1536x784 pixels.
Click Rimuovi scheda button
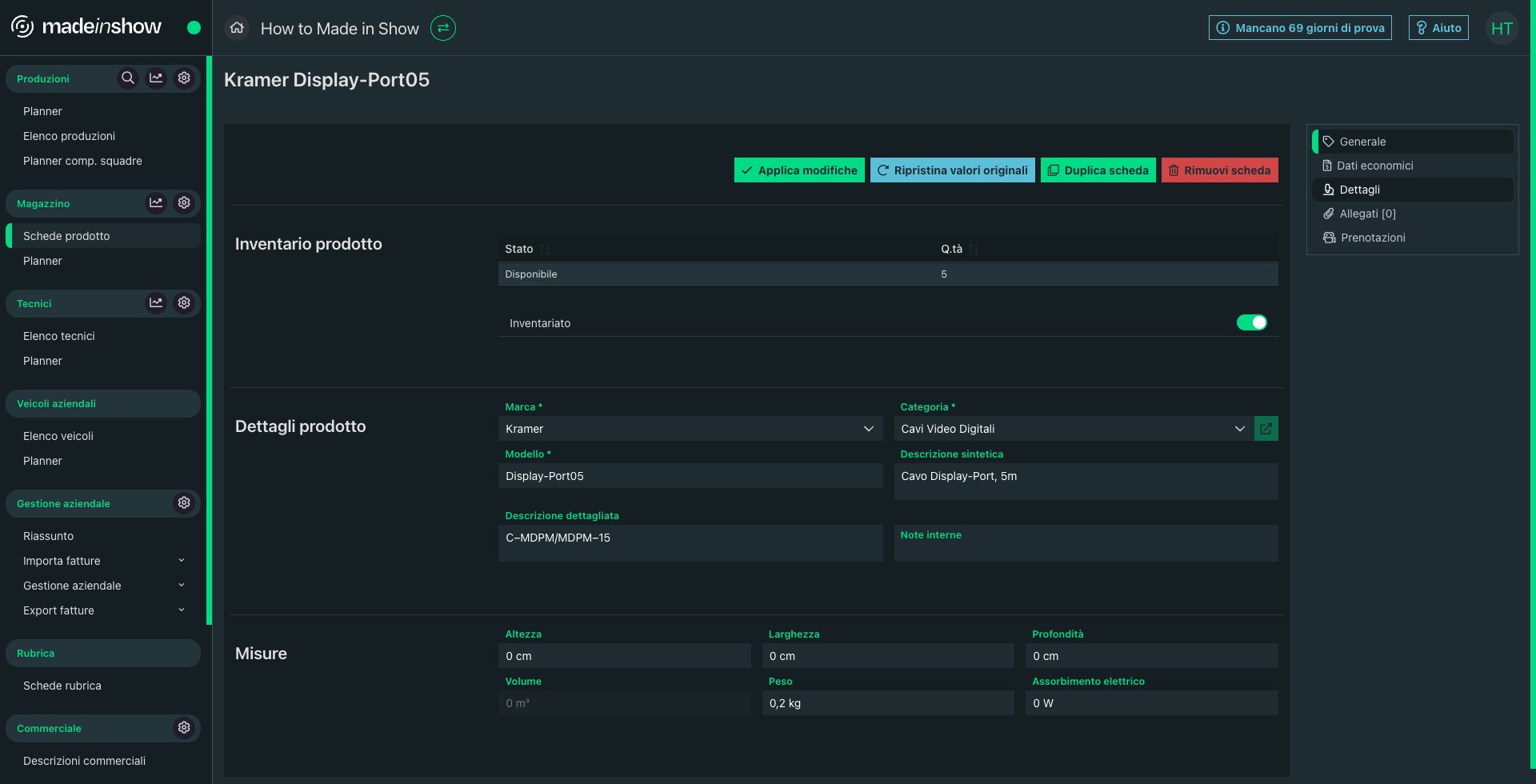point(1219,170)
